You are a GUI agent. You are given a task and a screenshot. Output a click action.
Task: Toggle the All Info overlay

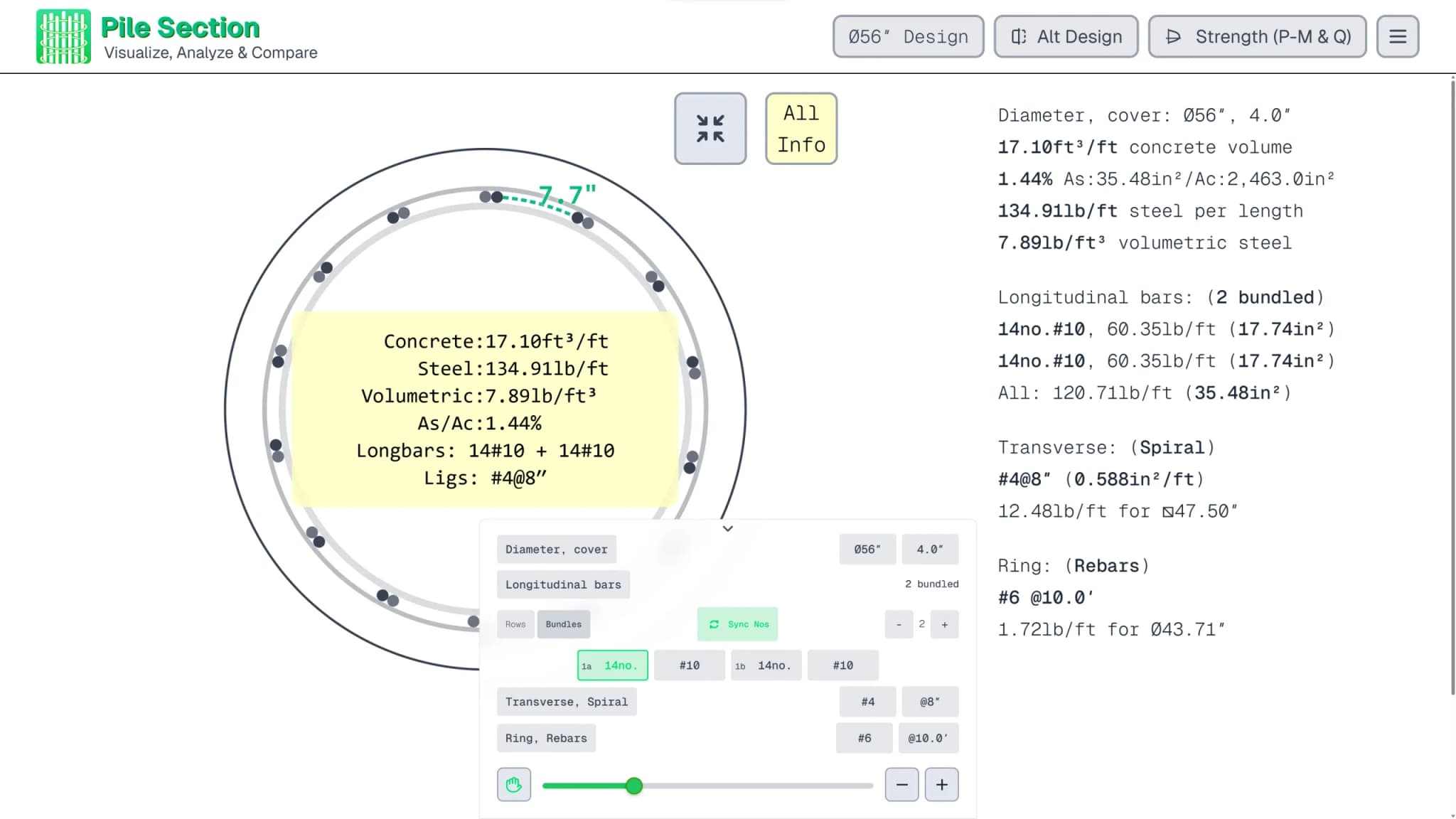[801, 129]
